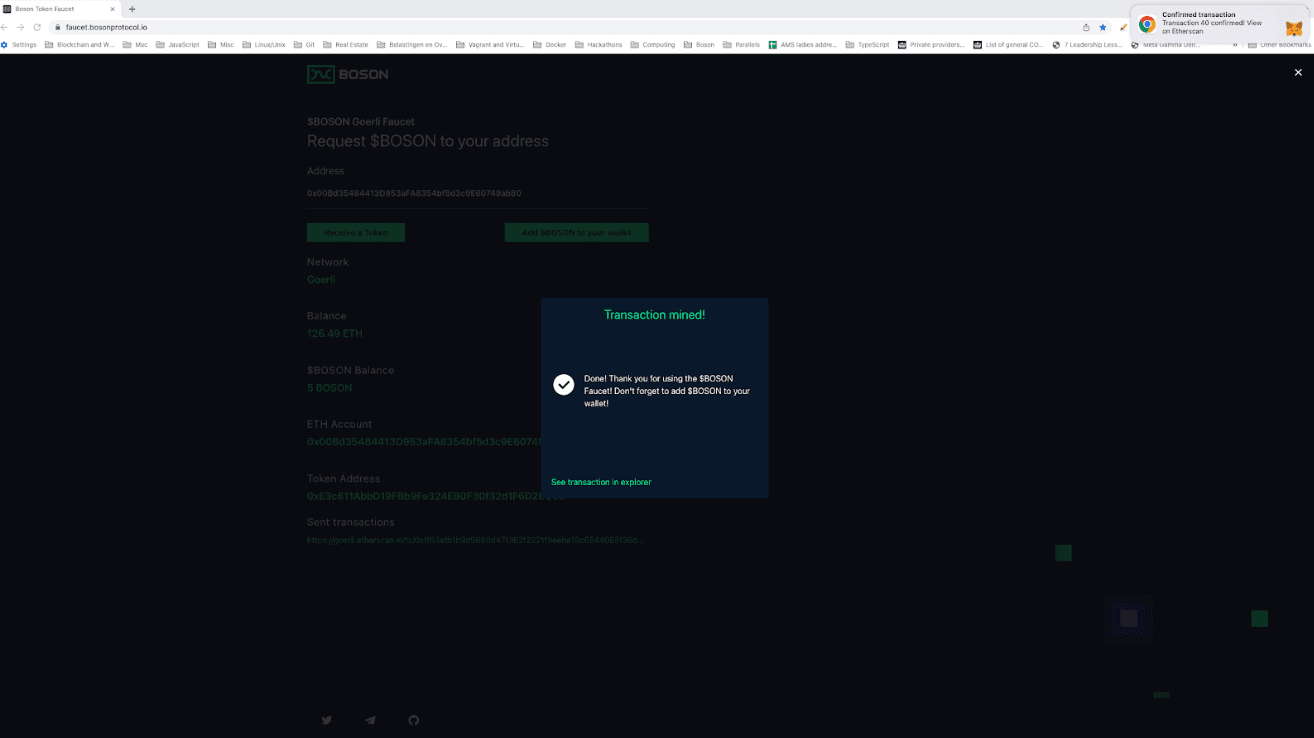Open the Linux/Unix bookmark folder
Screen dimensions: 1314x738
click(x=264, y=45)
